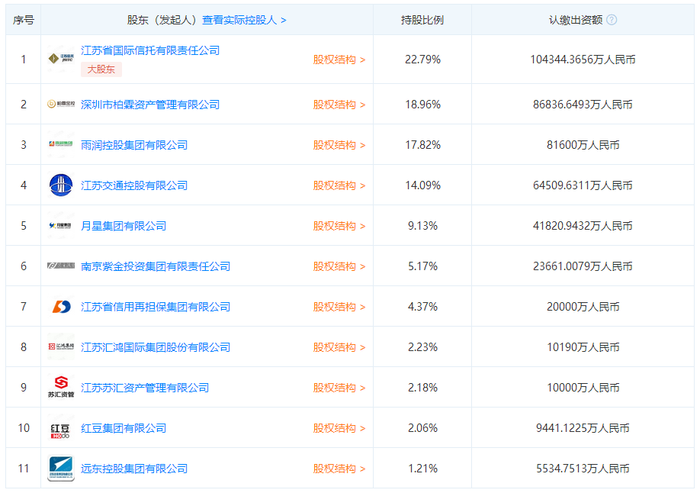The image size is (700, 493).
Task: Click the 江苏汇鸿国际集团股份有限公司 logo icon
Action: [61, 347]
